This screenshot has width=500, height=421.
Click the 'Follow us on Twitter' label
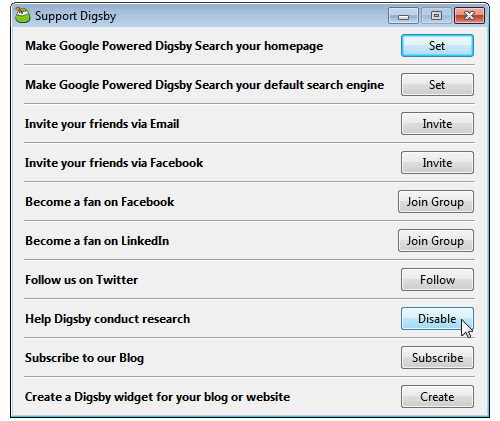click(x=81, y=280)
